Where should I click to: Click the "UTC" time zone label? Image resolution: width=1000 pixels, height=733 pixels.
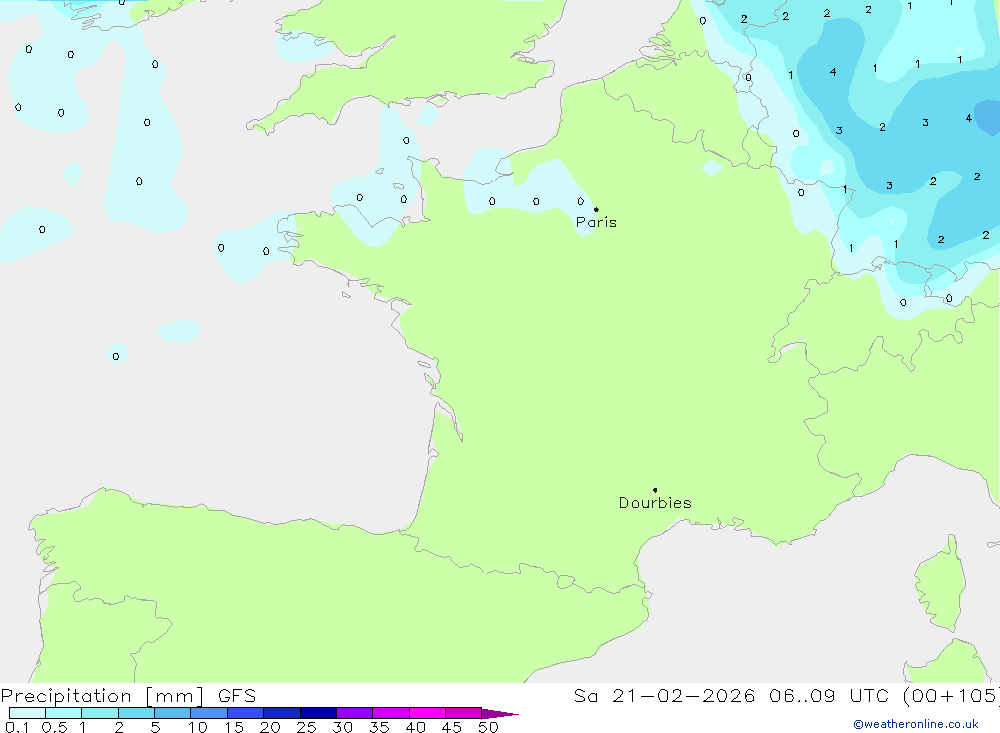pos(869,696)
